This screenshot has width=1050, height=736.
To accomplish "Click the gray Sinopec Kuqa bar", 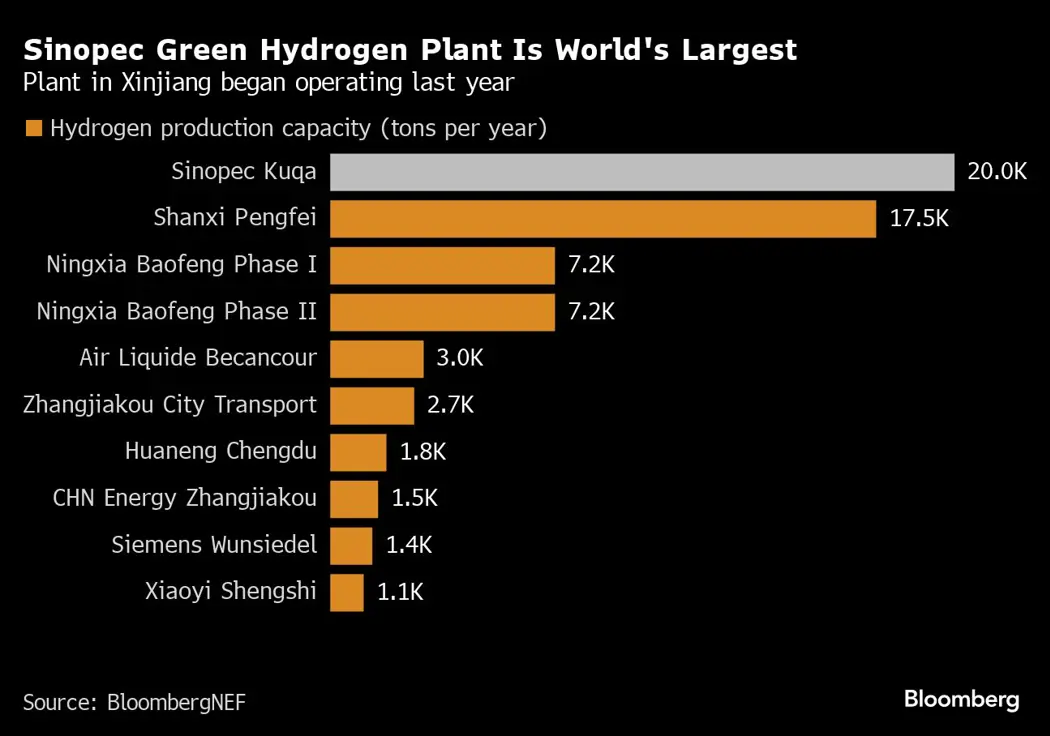I will [x=641, y=172].
